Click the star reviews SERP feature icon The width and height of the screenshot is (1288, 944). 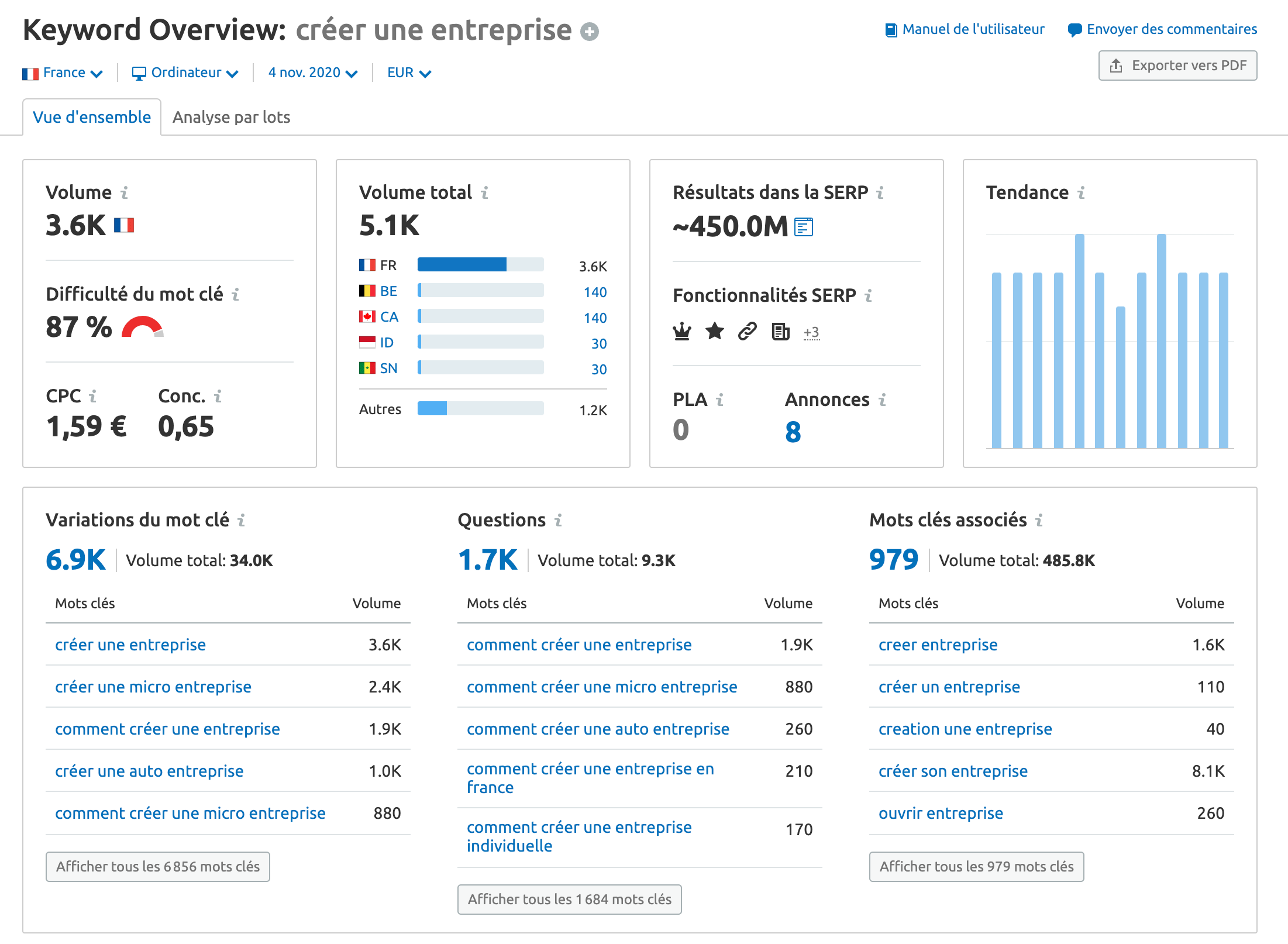pos(715,332)
